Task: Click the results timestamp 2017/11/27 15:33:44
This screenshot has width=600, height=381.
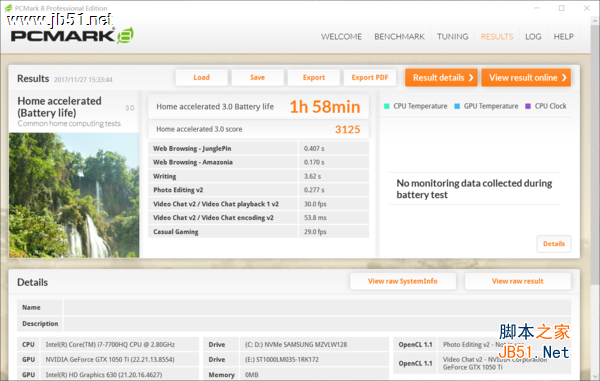Action: point(83,80)
